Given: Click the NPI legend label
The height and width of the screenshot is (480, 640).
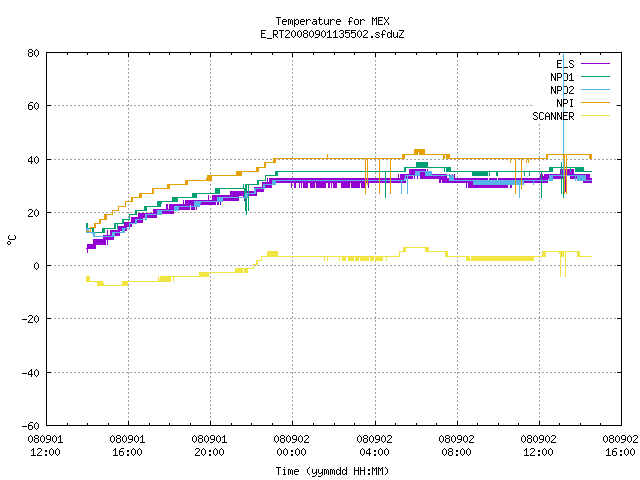Looking at the screenshot, I should click(x=565, y=103).
